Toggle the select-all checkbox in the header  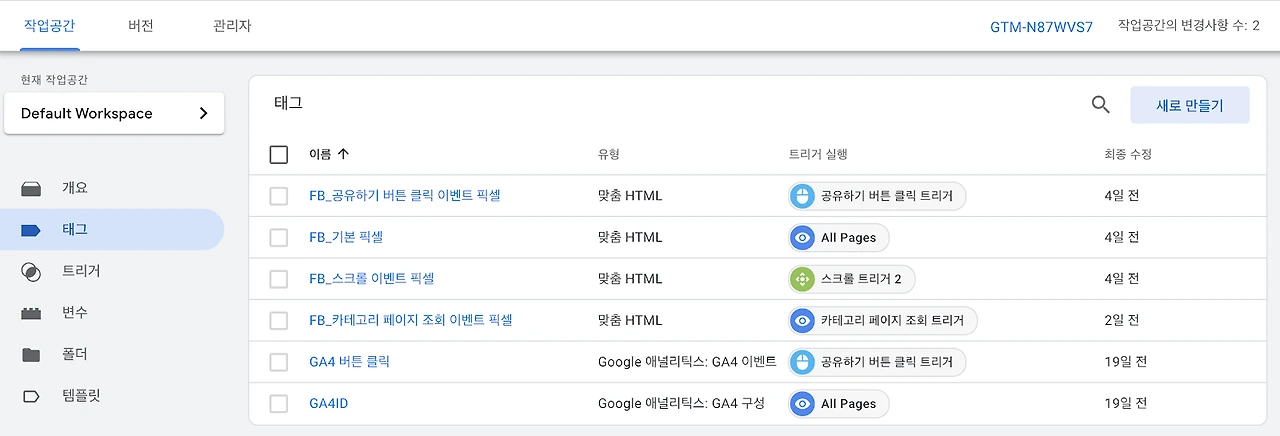279,154
